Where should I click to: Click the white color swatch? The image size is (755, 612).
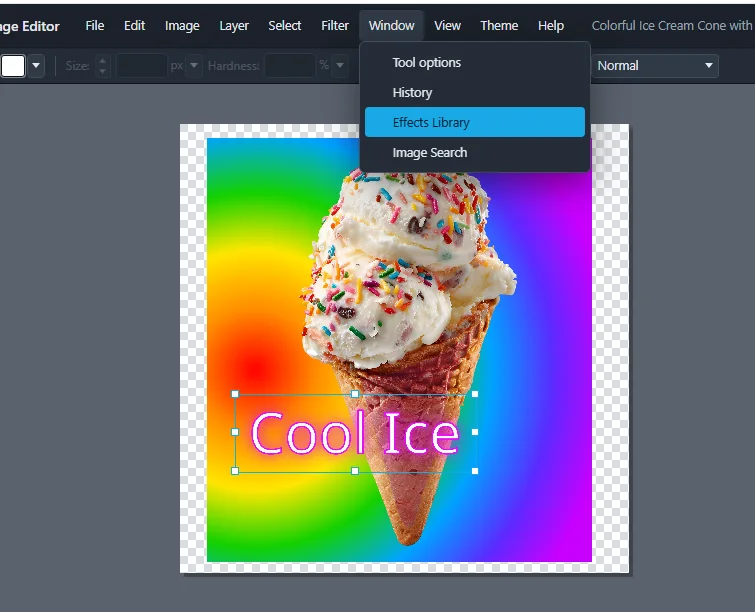click(13, 65)
